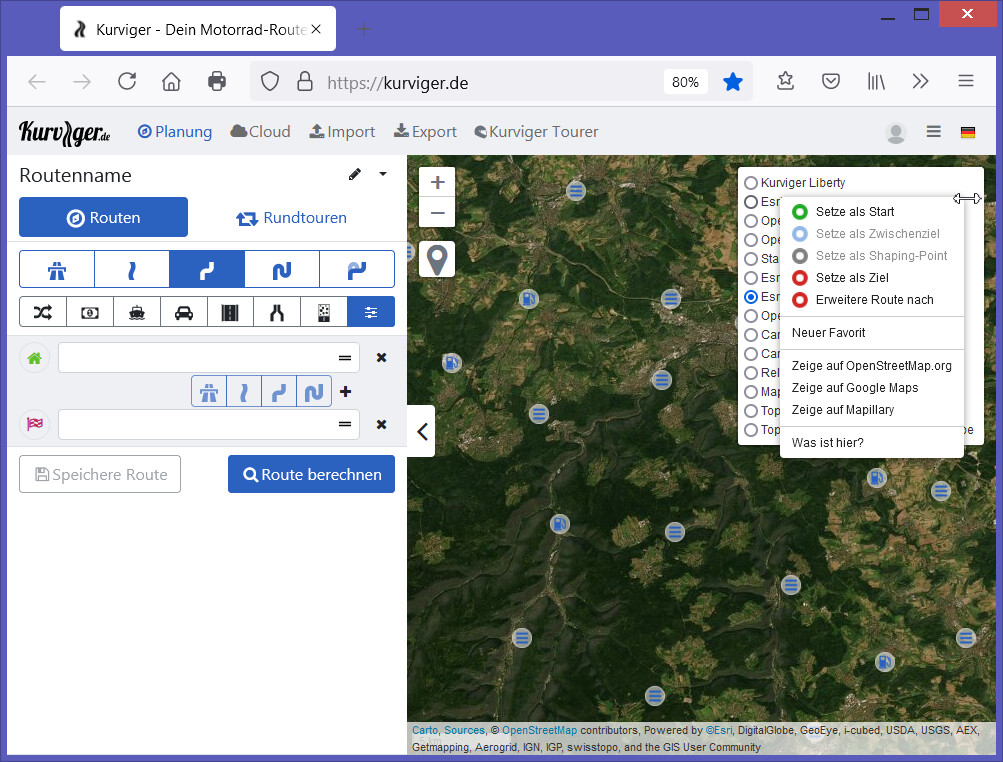Choose Erweitere Route nach

pos(872,299)
